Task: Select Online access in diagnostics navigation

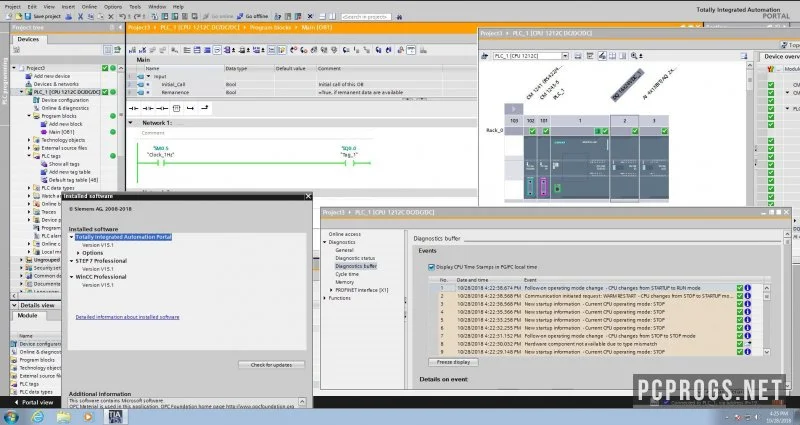Action: (344, 234)
